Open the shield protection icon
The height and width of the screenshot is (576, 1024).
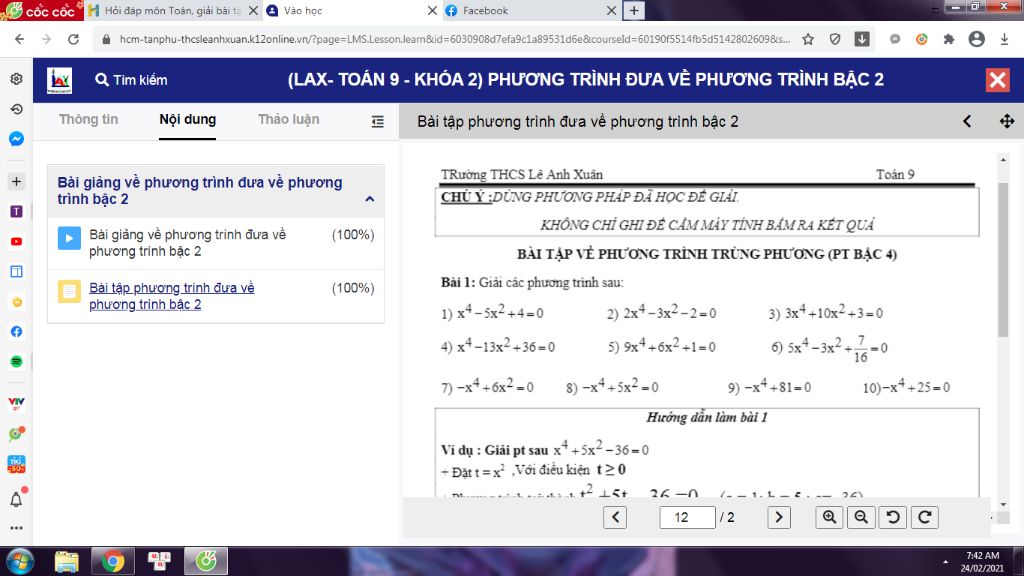(x=835, y=39)
